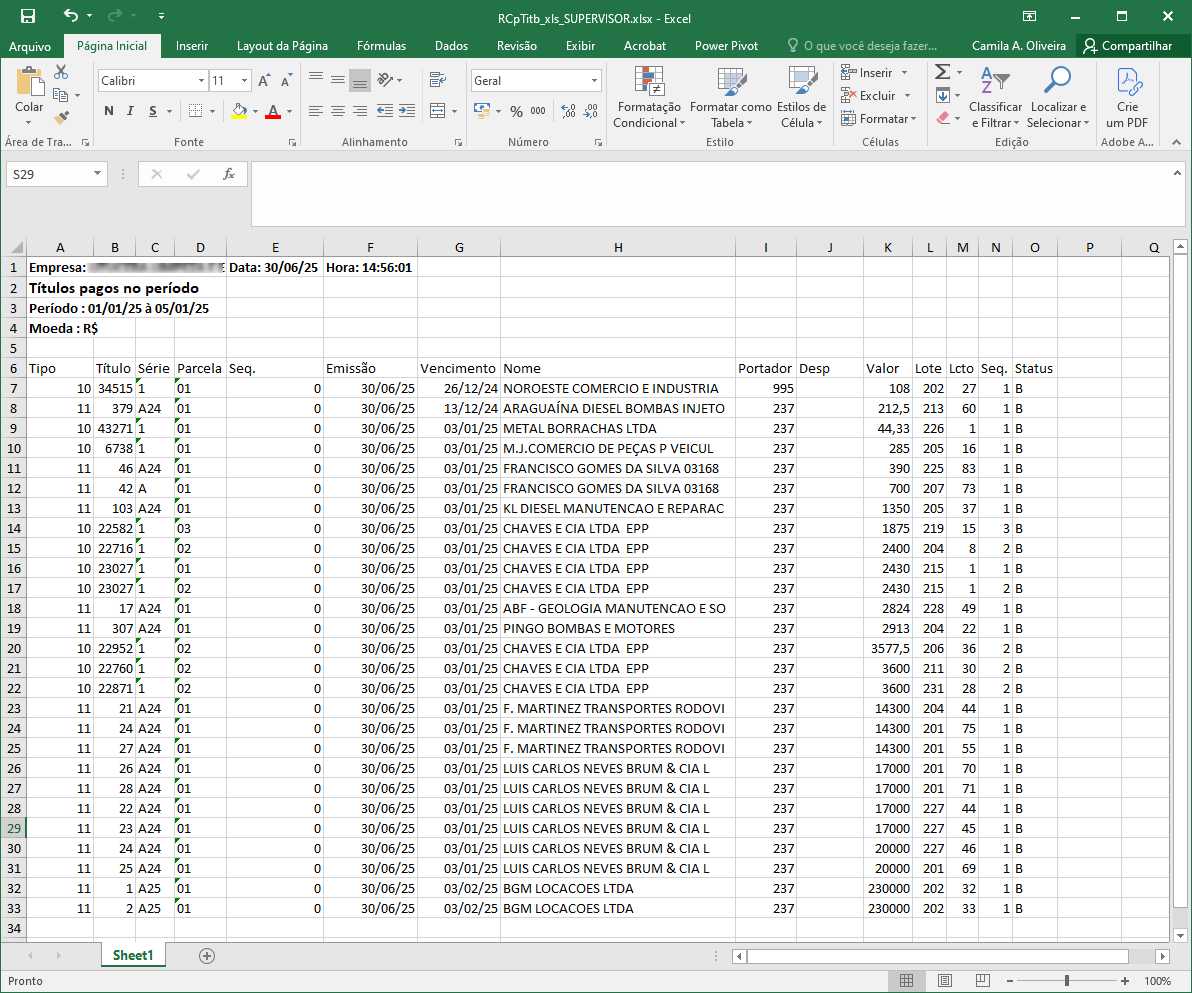The image size is (1192, 993).
Task: Click the accounting number format icon
Action: point(482,111)
